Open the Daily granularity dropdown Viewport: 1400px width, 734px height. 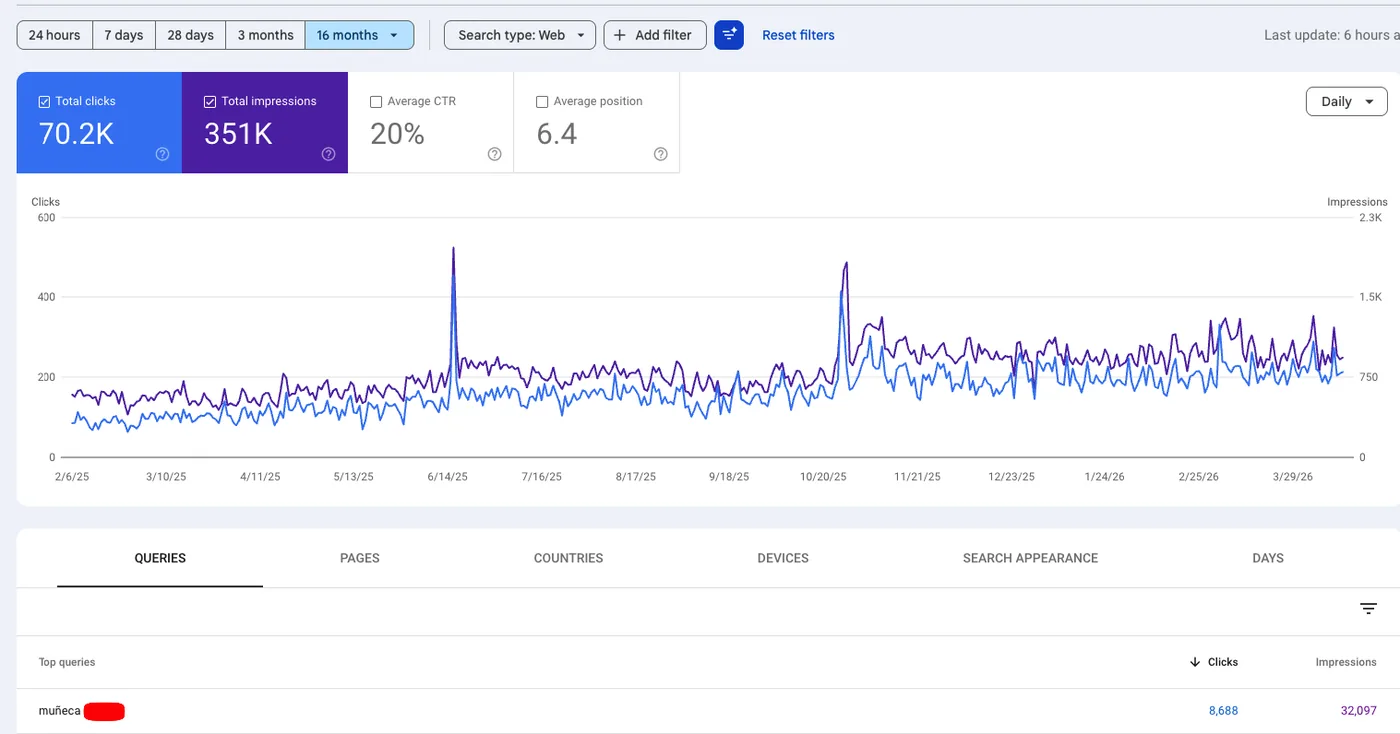coord(1345,101)
